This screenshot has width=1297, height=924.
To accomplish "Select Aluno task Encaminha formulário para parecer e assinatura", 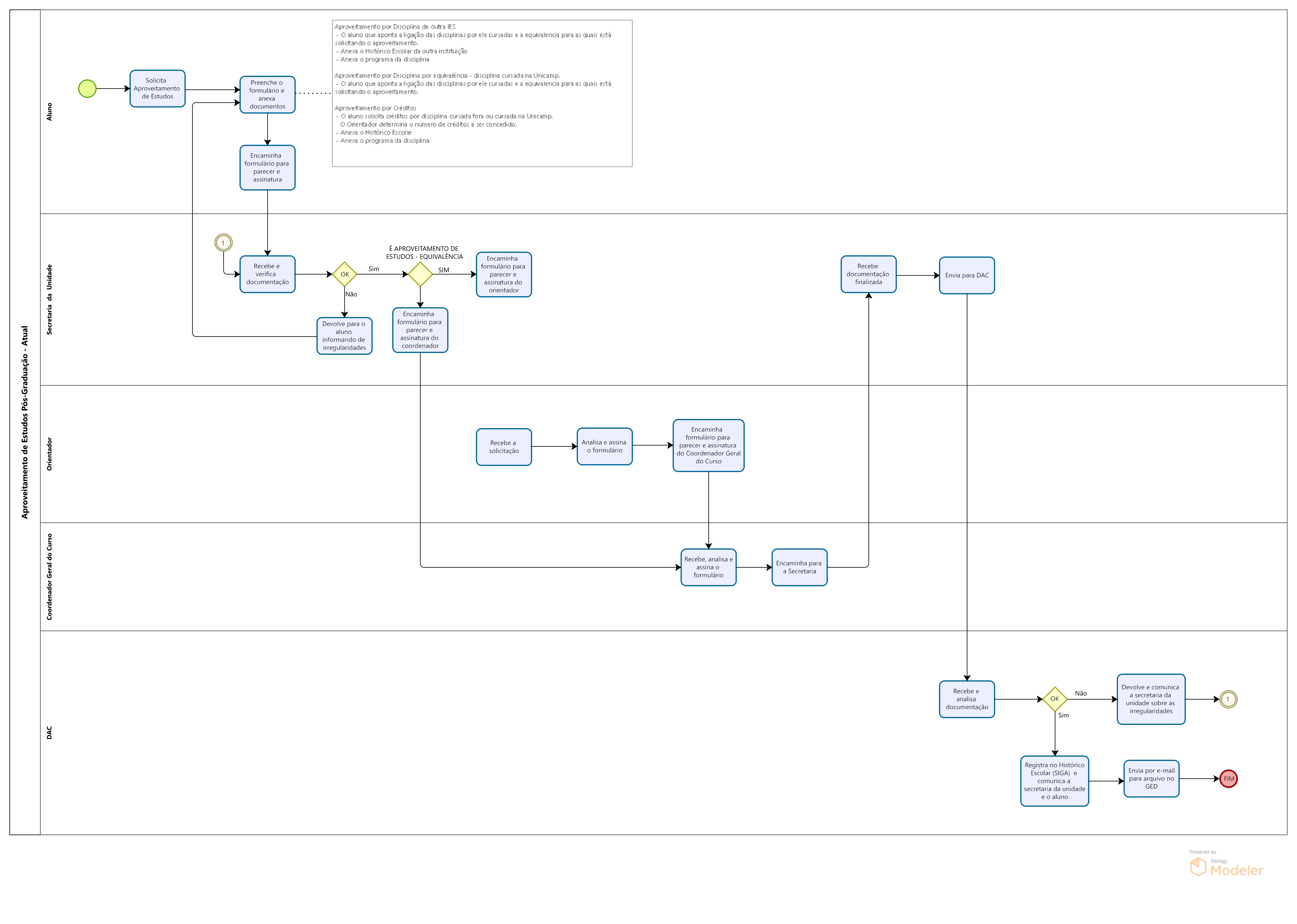I will [268, 168].
